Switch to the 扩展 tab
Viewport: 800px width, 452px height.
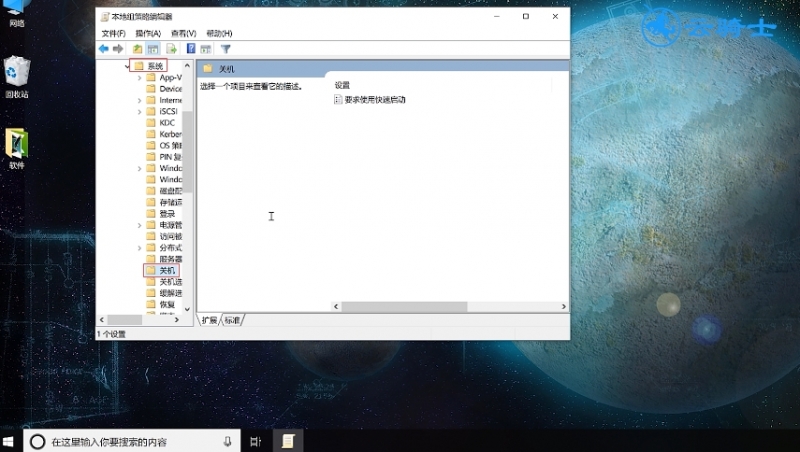click(209, 320)
